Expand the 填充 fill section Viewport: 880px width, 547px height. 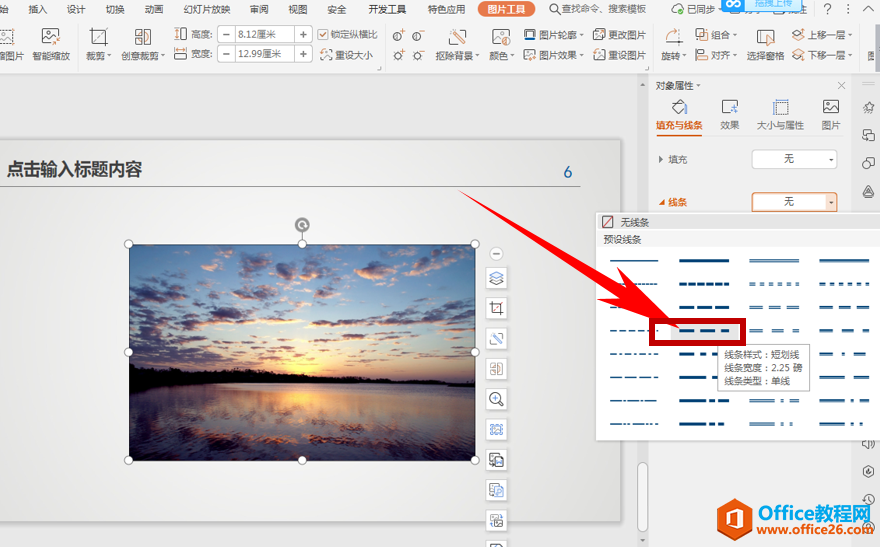(661, 160)
